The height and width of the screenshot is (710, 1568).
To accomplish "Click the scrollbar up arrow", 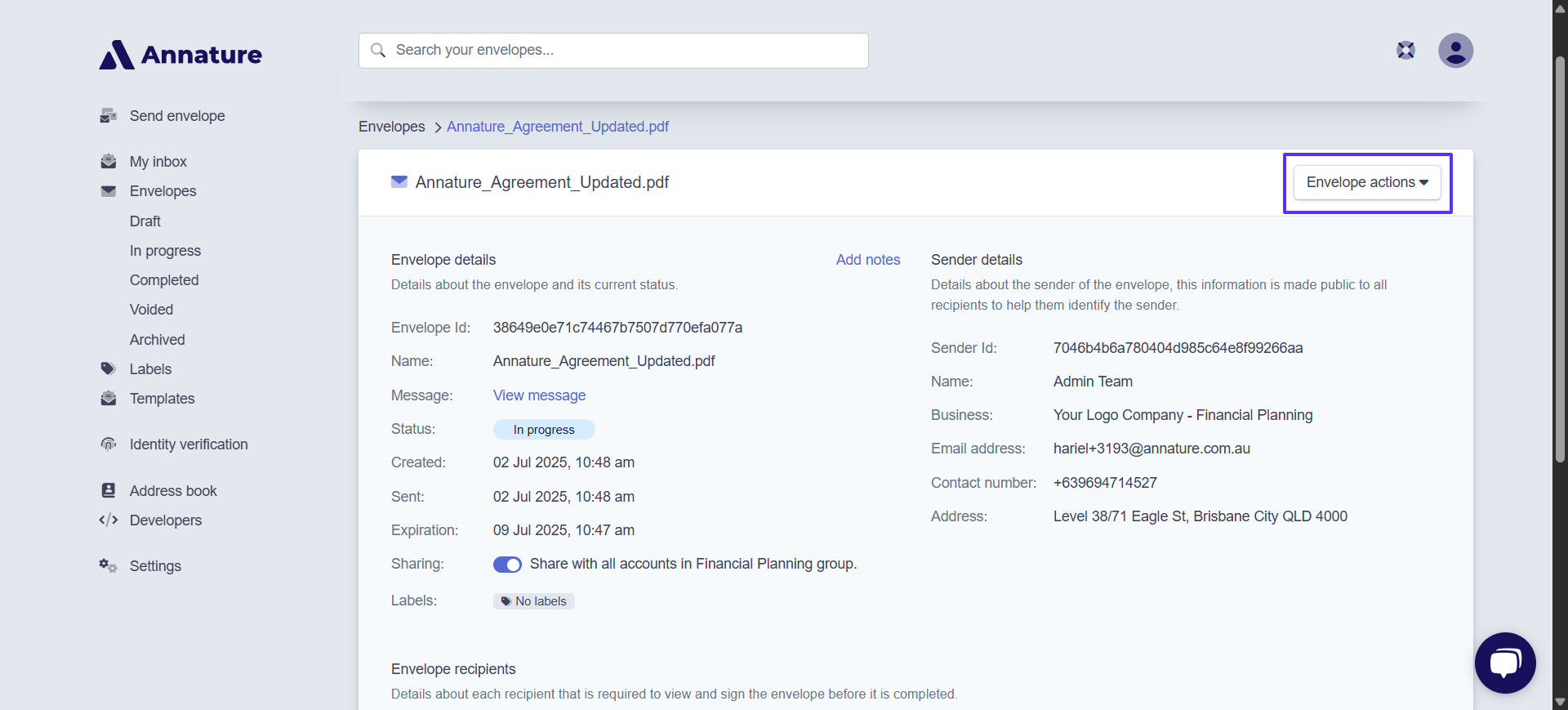I will [1560, 8].
